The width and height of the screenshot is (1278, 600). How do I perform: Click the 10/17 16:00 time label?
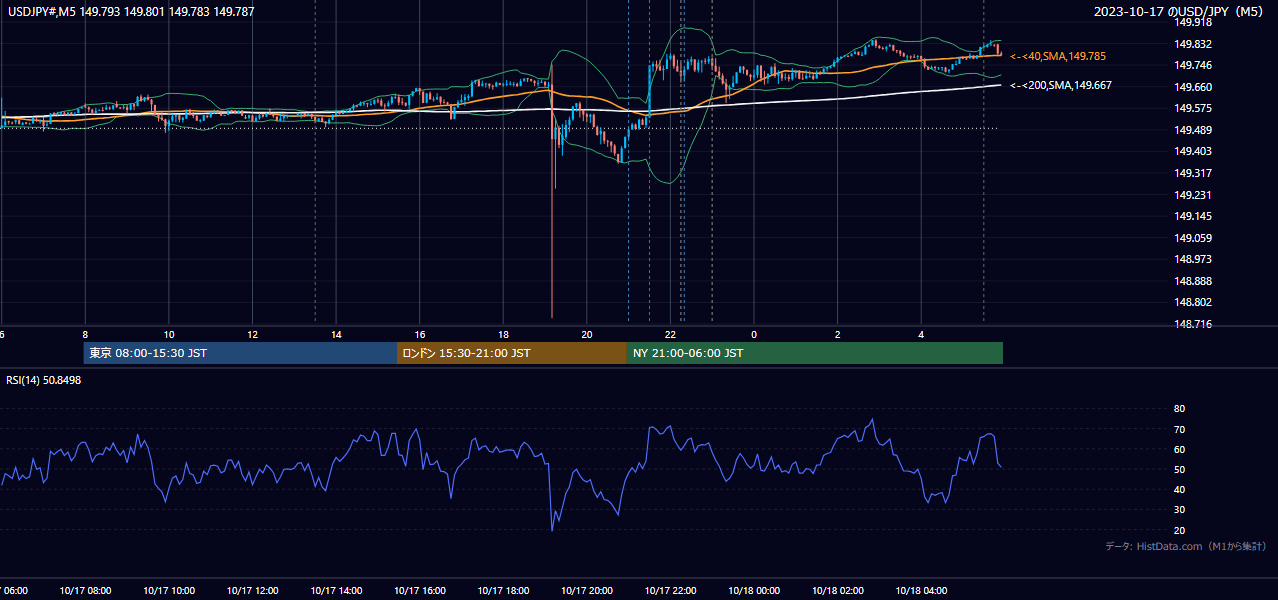[419, 590]
